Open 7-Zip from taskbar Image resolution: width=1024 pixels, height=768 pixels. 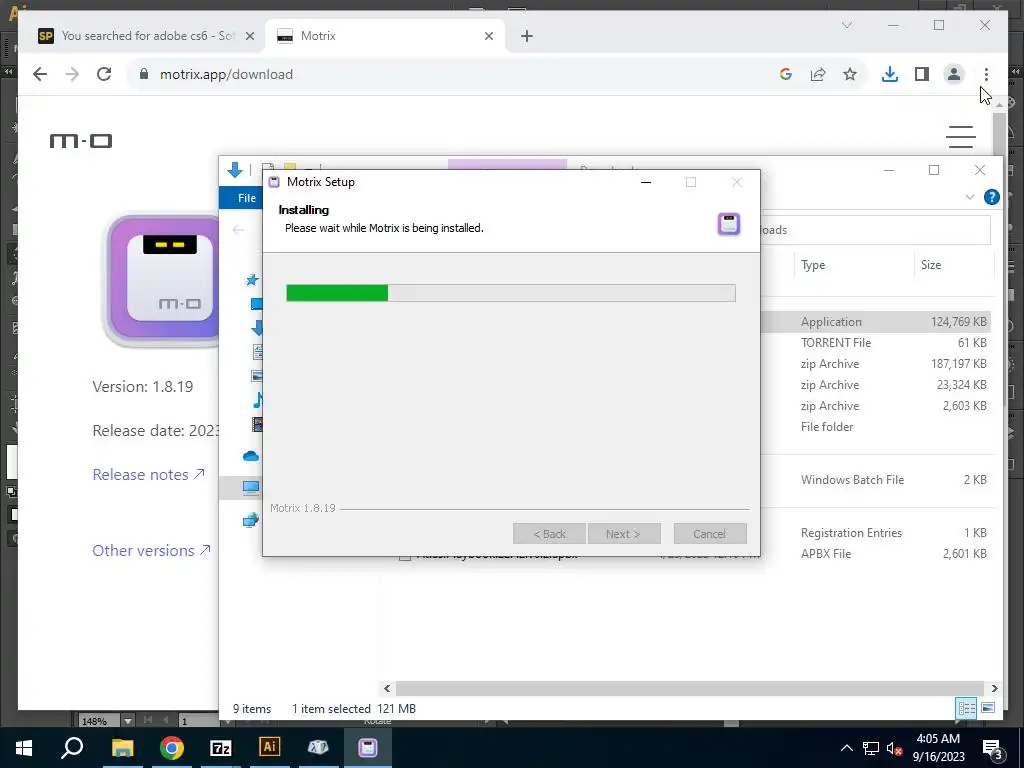[221, 748]
